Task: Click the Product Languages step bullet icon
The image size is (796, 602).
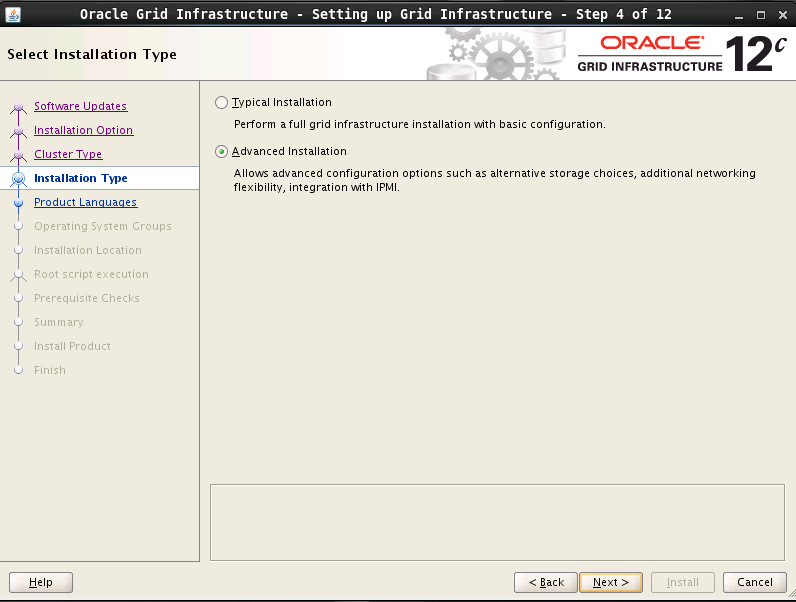Action: [x=18, y=203]
